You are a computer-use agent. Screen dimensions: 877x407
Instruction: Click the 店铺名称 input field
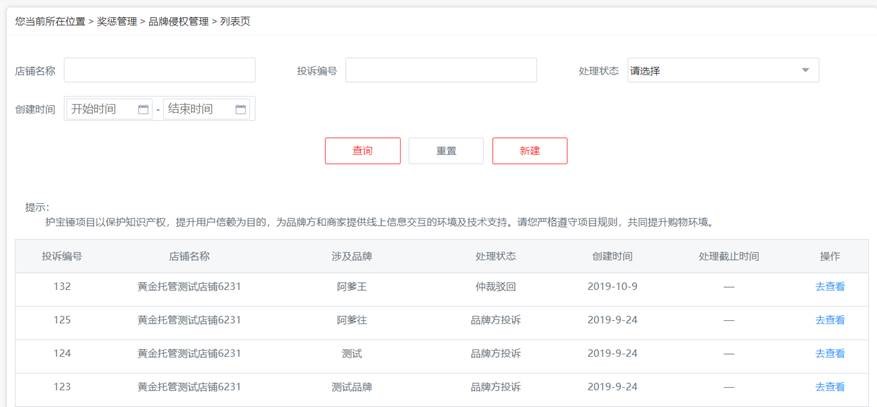159,70
